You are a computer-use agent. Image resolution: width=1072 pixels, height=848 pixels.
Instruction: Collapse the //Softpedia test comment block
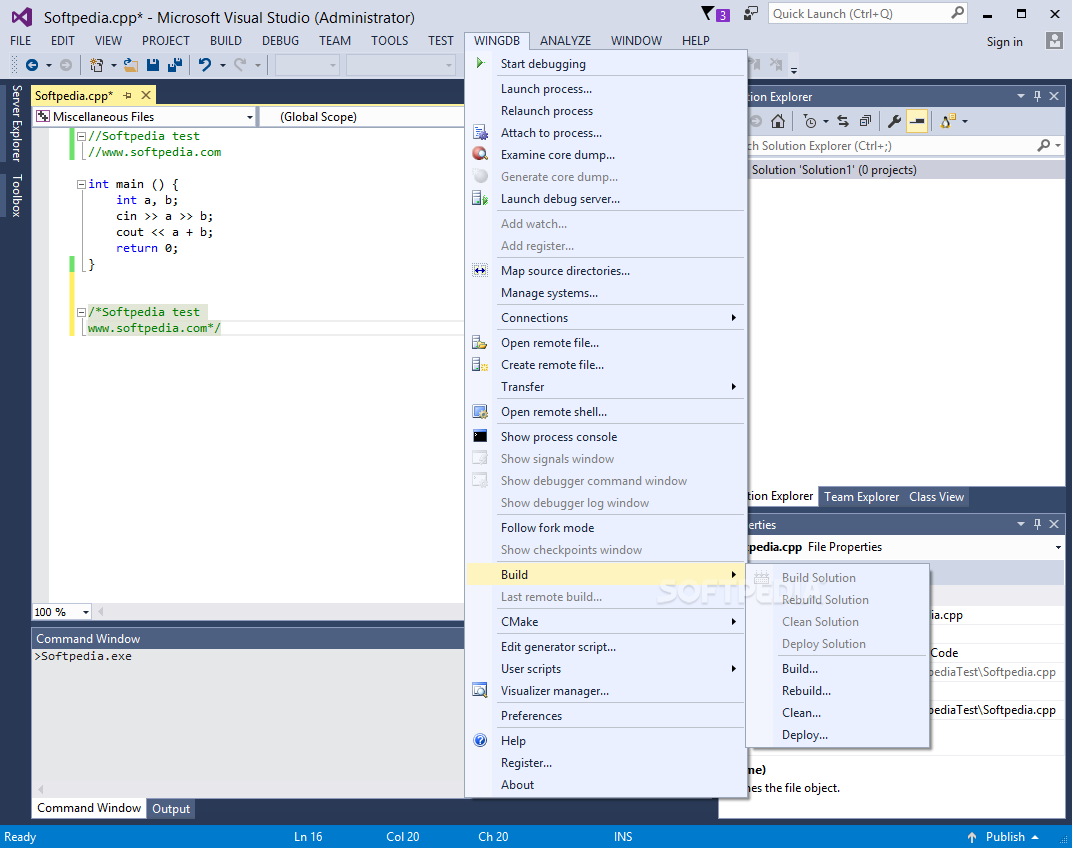click(x=81, y=136)
